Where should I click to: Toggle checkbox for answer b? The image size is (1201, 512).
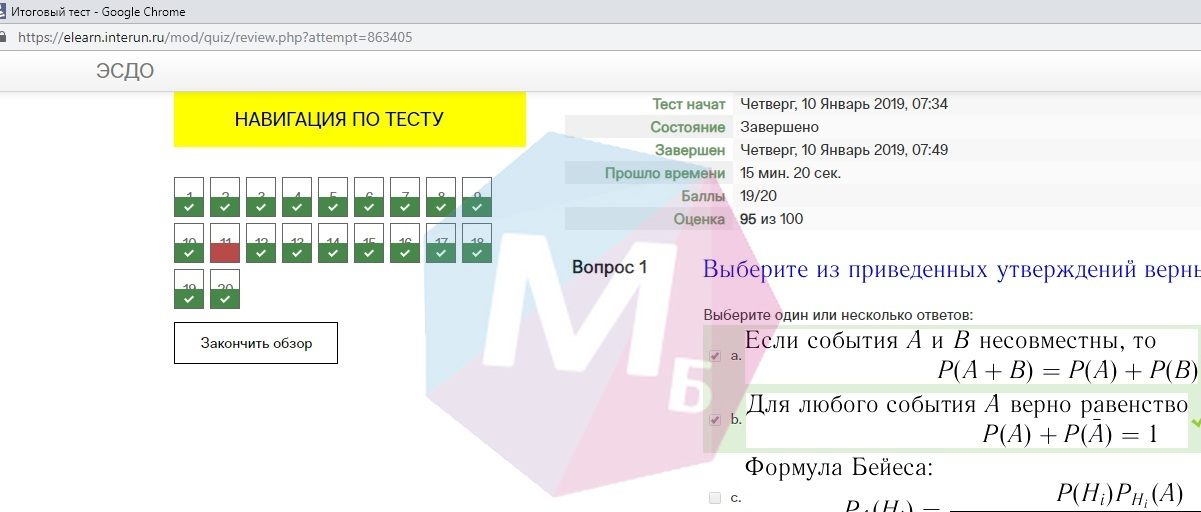pyautogui.click(x=714, y=420)
